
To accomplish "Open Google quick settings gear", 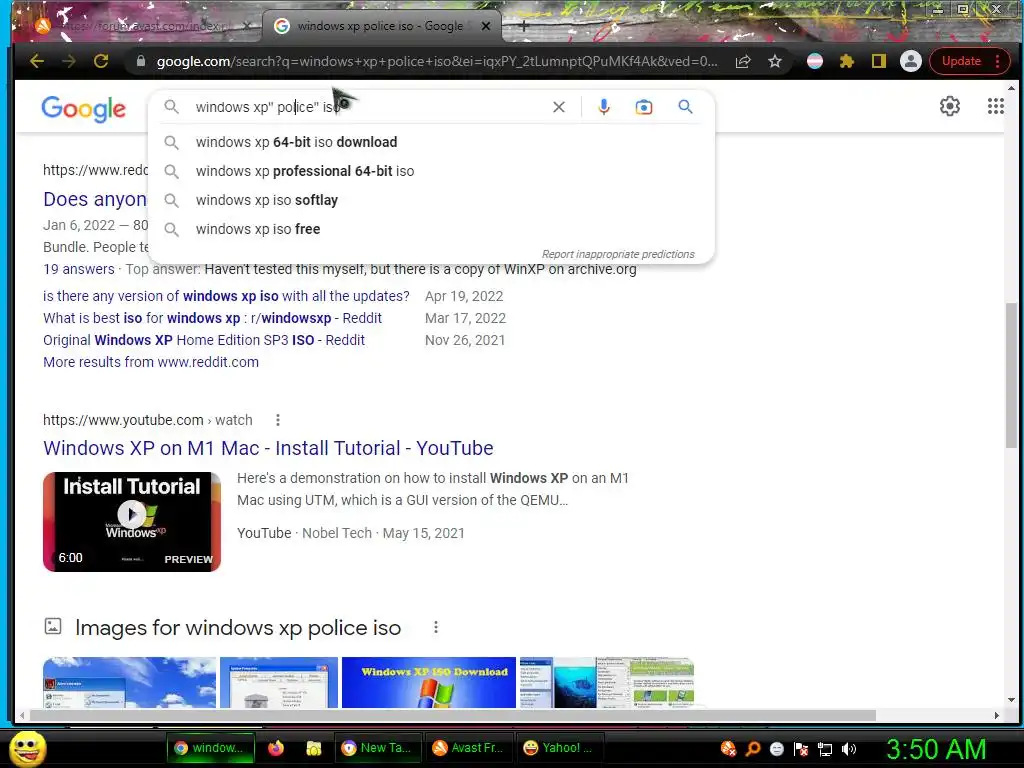I will pos(950,106).
